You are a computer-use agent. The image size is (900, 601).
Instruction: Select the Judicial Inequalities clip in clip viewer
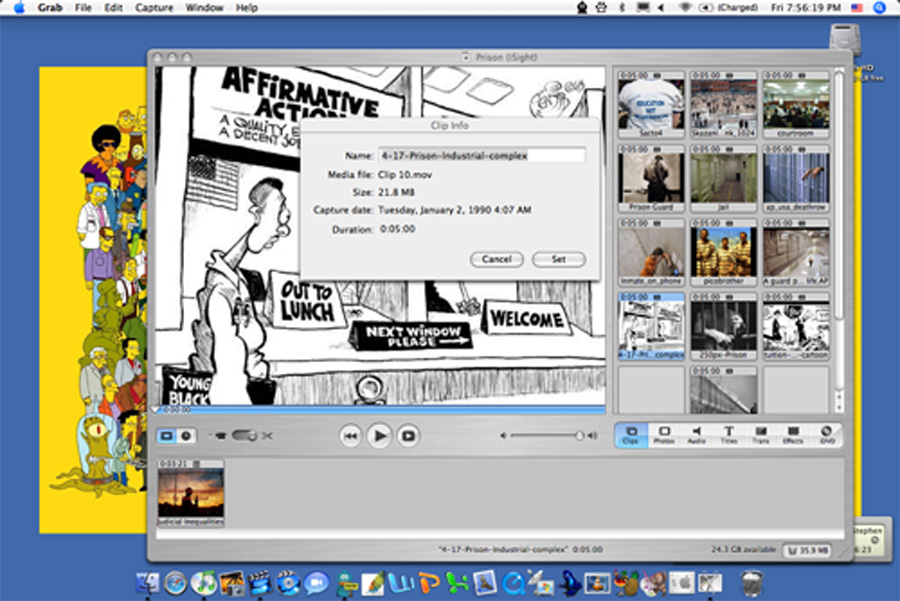click(191, 493)
